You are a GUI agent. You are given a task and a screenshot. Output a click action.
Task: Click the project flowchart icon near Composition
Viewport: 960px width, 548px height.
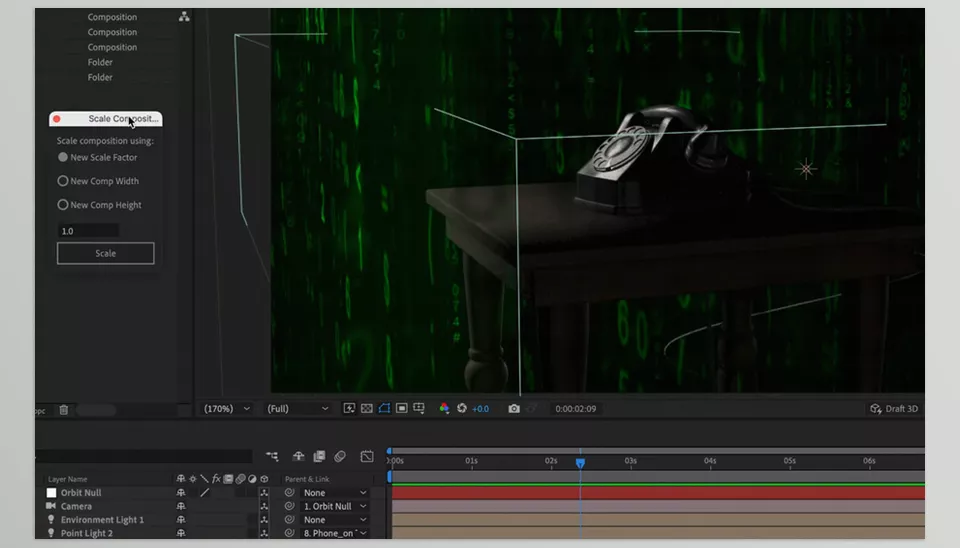pyautogui.click(x=184, y=17)
